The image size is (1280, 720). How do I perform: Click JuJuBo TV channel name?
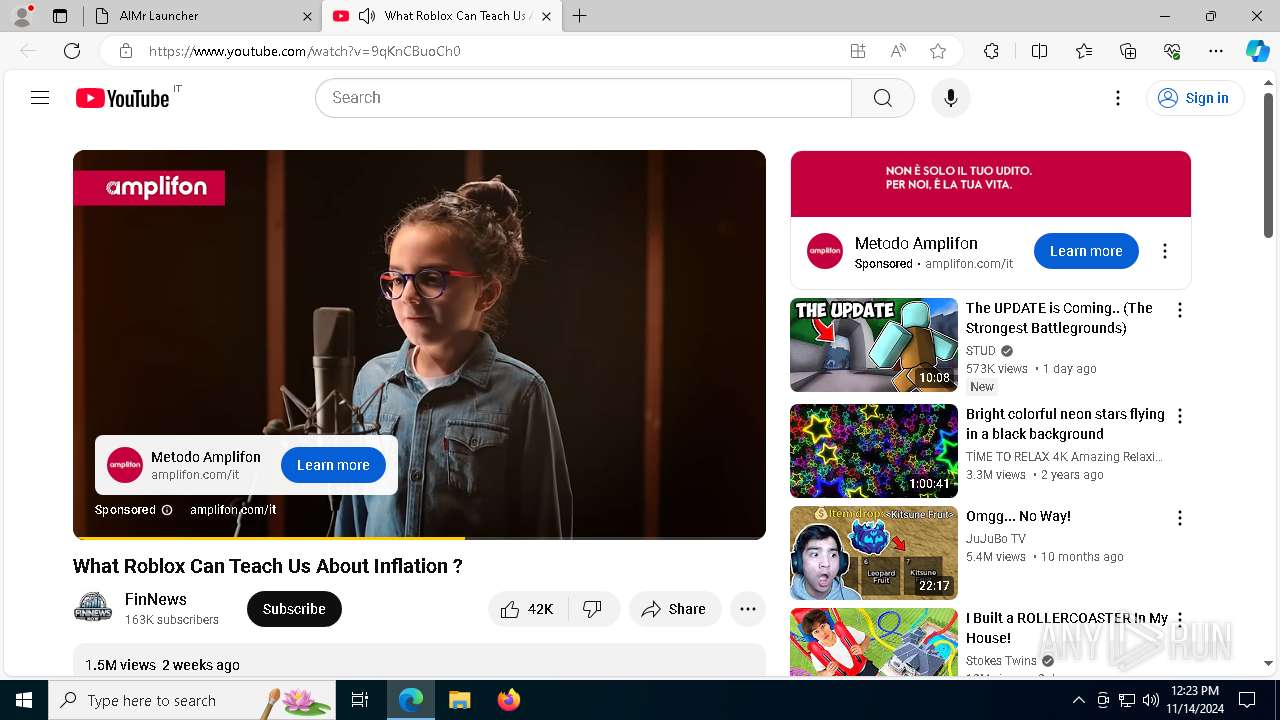tap(996, 539)
